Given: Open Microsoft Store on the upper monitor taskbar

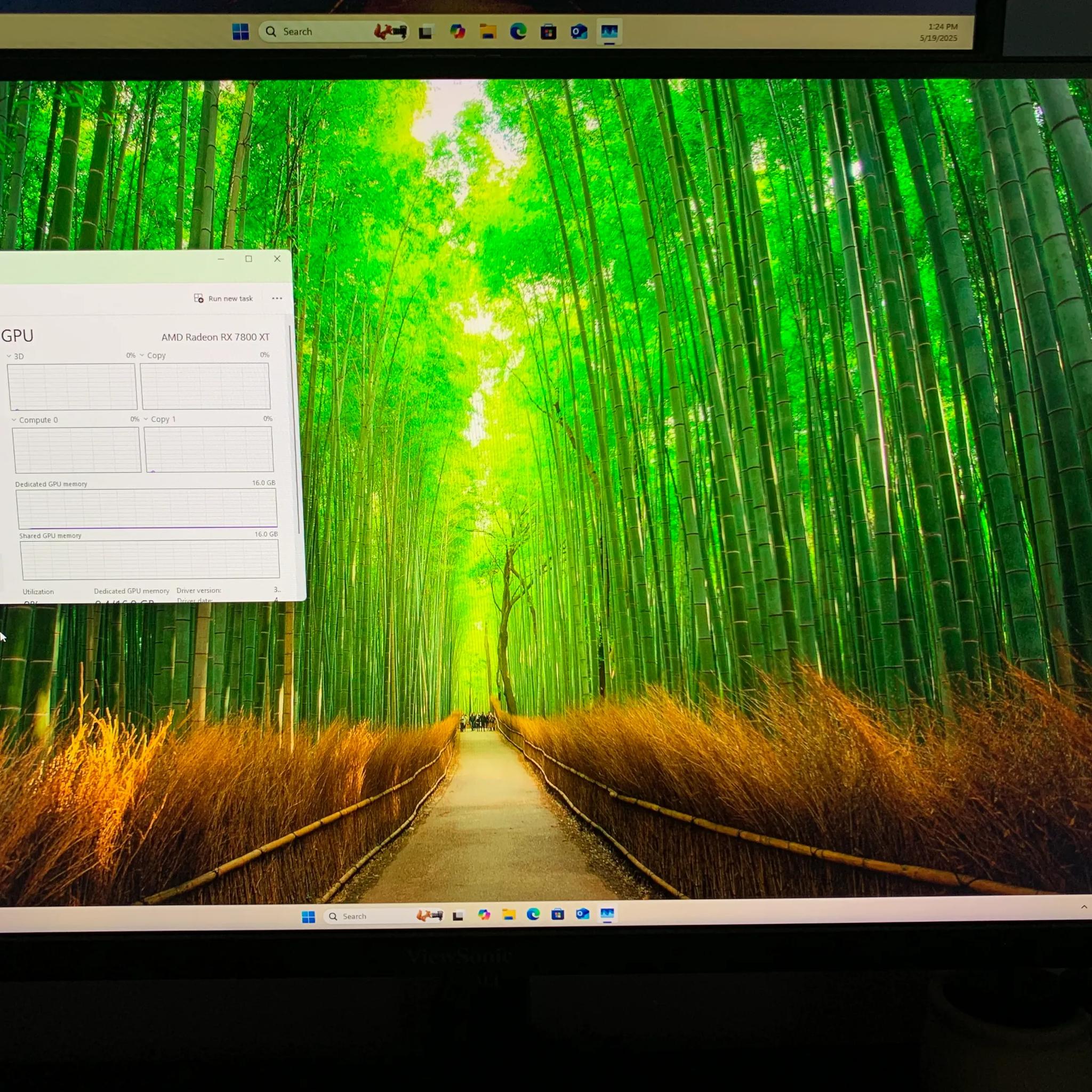Looking at the screenshot, I should (x=548, y=32).
